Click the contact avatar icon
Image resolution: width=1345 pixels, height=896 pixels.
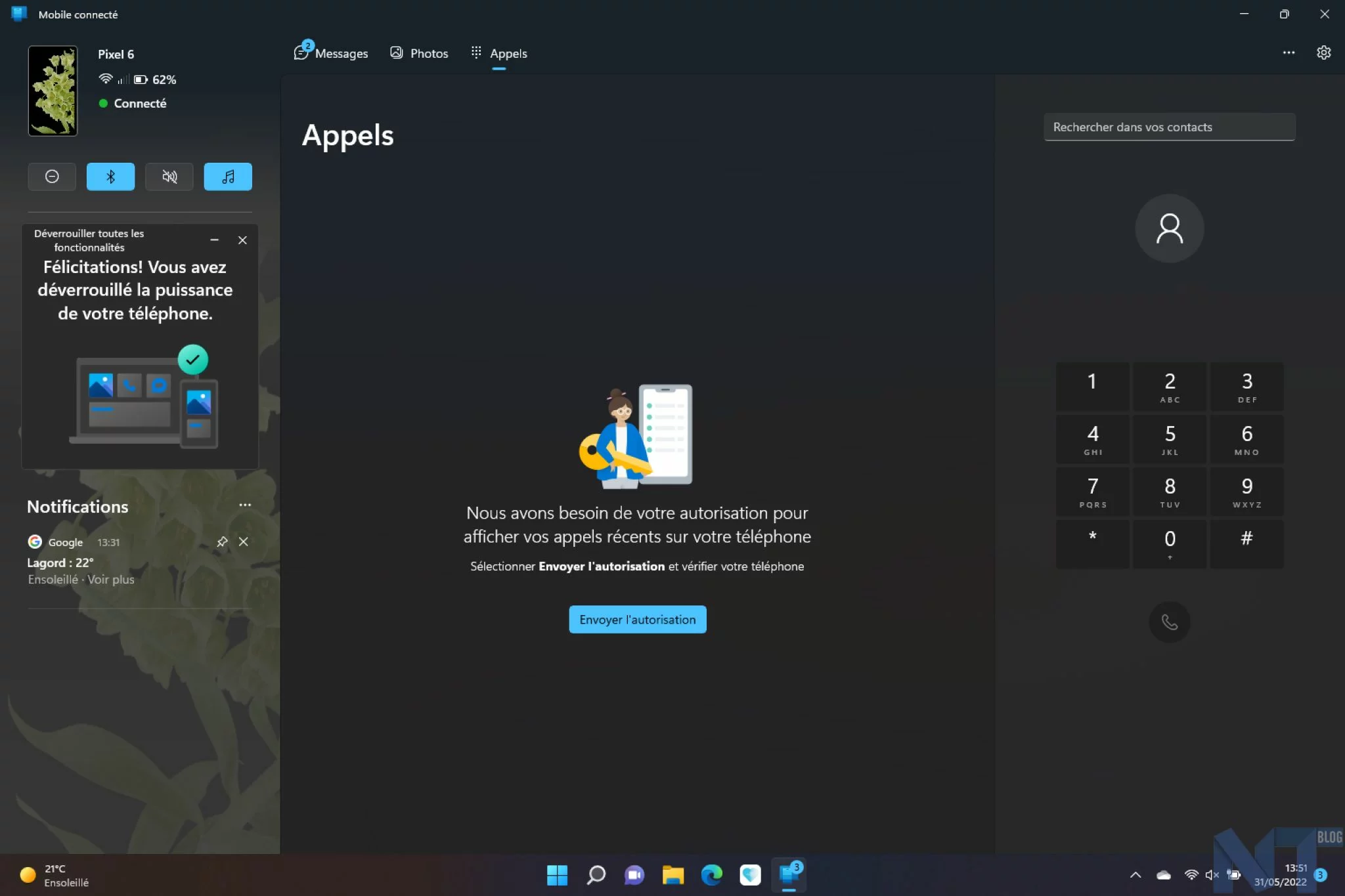[x=1169, y=228]
